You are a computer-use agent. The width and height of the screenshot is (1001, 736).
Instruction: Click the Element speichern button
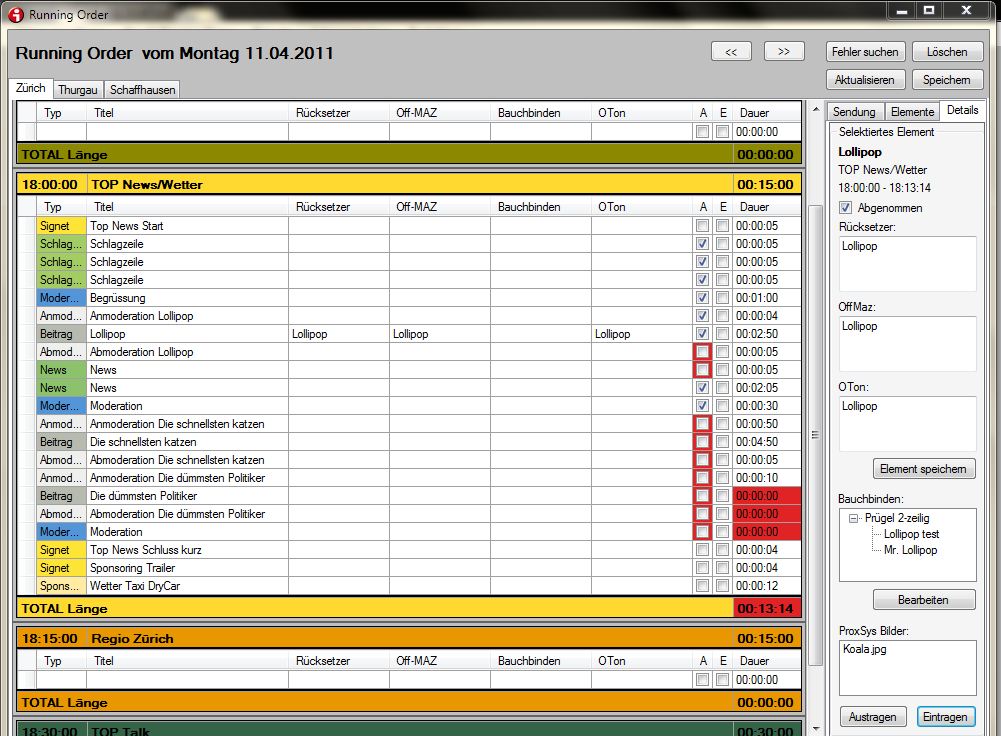click(924, 468)
